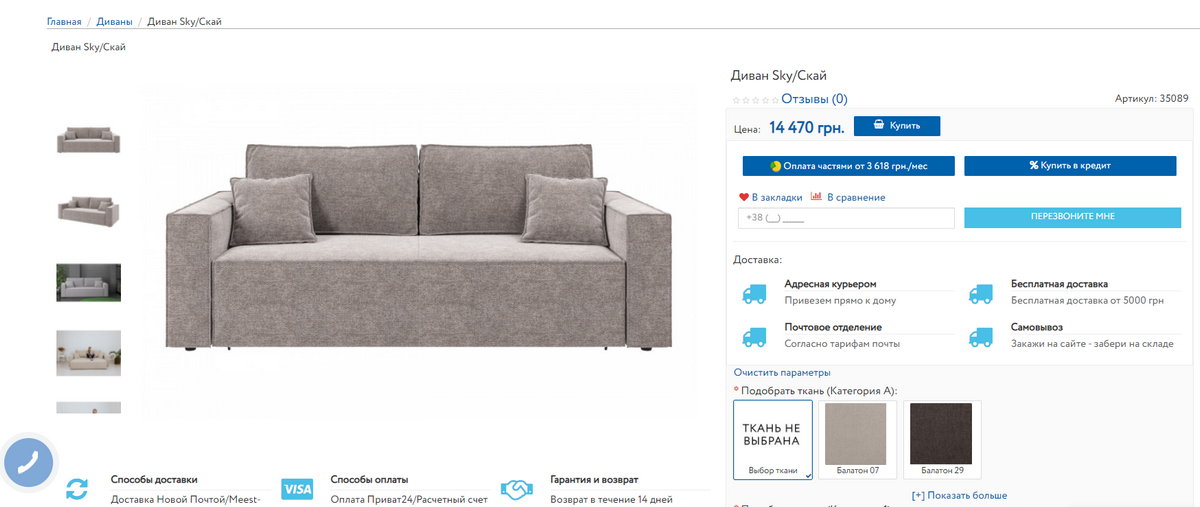Select the Балатон 29 fabric swatch
The image size is (1200, 507).
click(x=942, y=439)
